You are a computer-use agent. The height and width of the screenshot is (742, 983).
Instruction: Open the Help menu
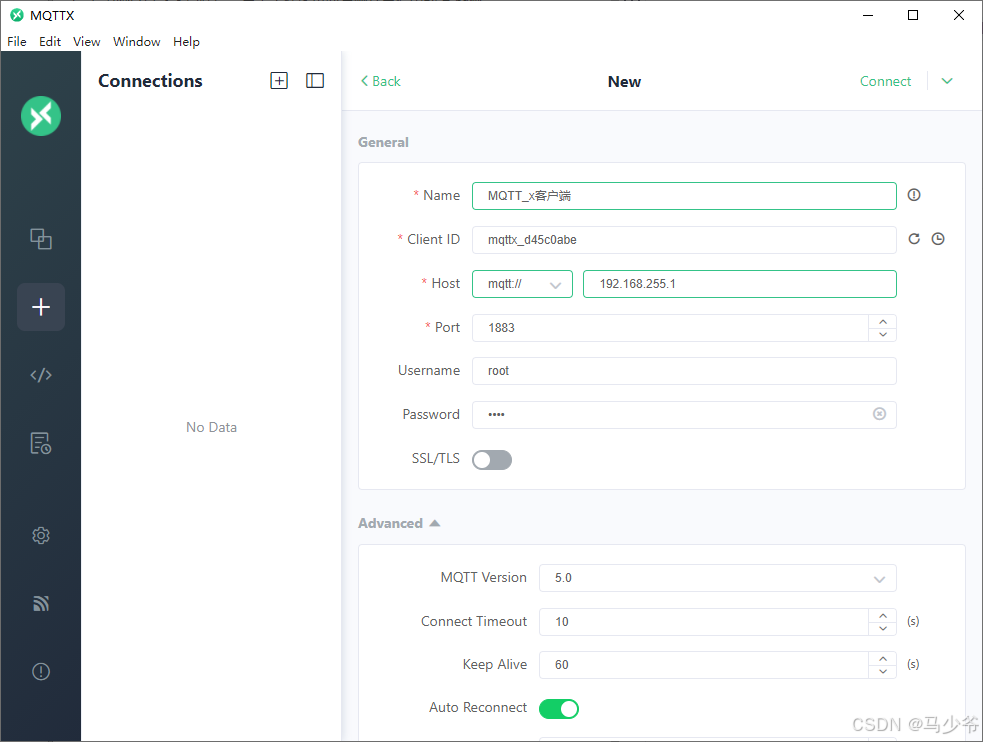pos(186,41)
